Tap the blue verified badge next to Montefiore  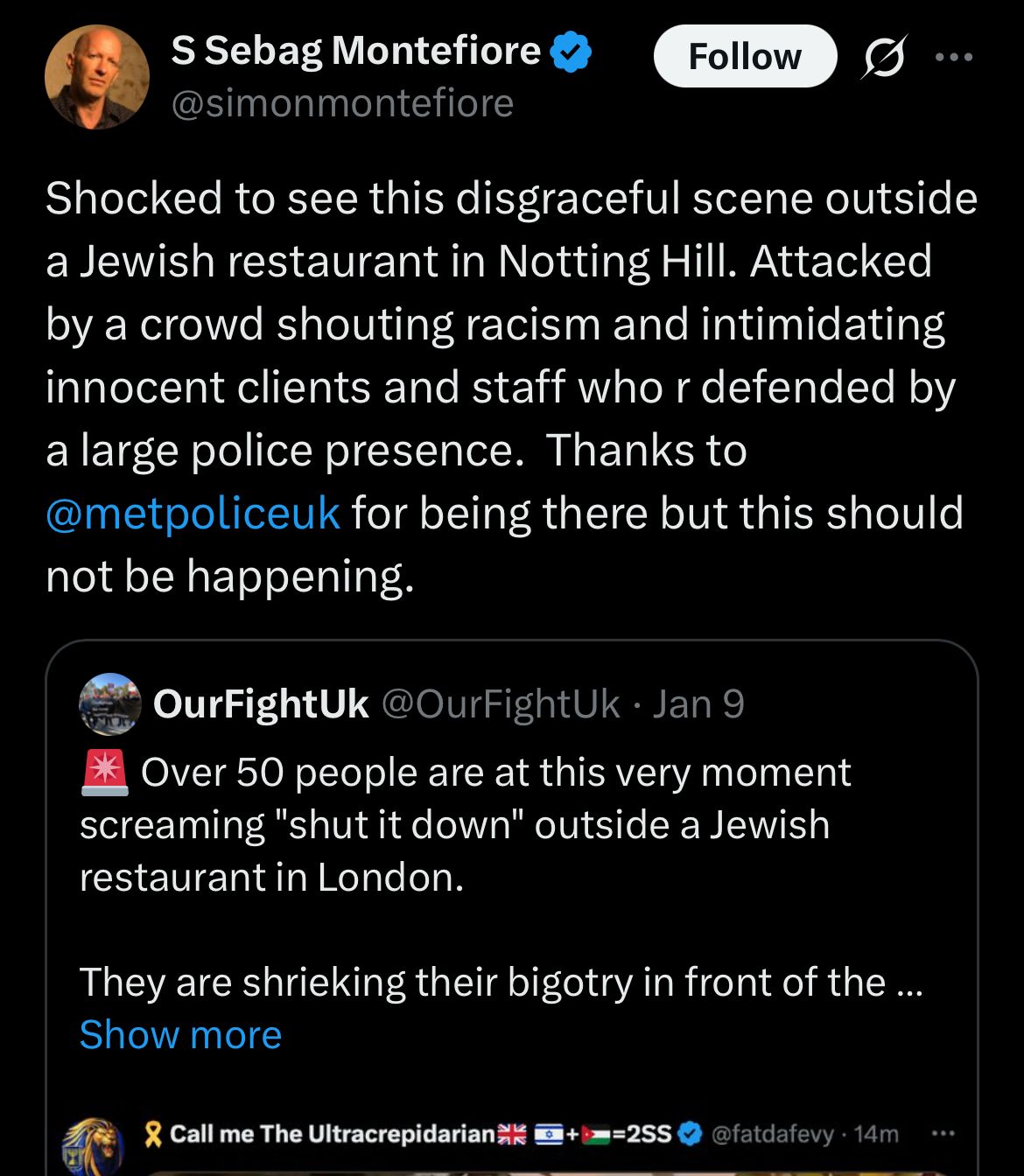coord(572,52)
